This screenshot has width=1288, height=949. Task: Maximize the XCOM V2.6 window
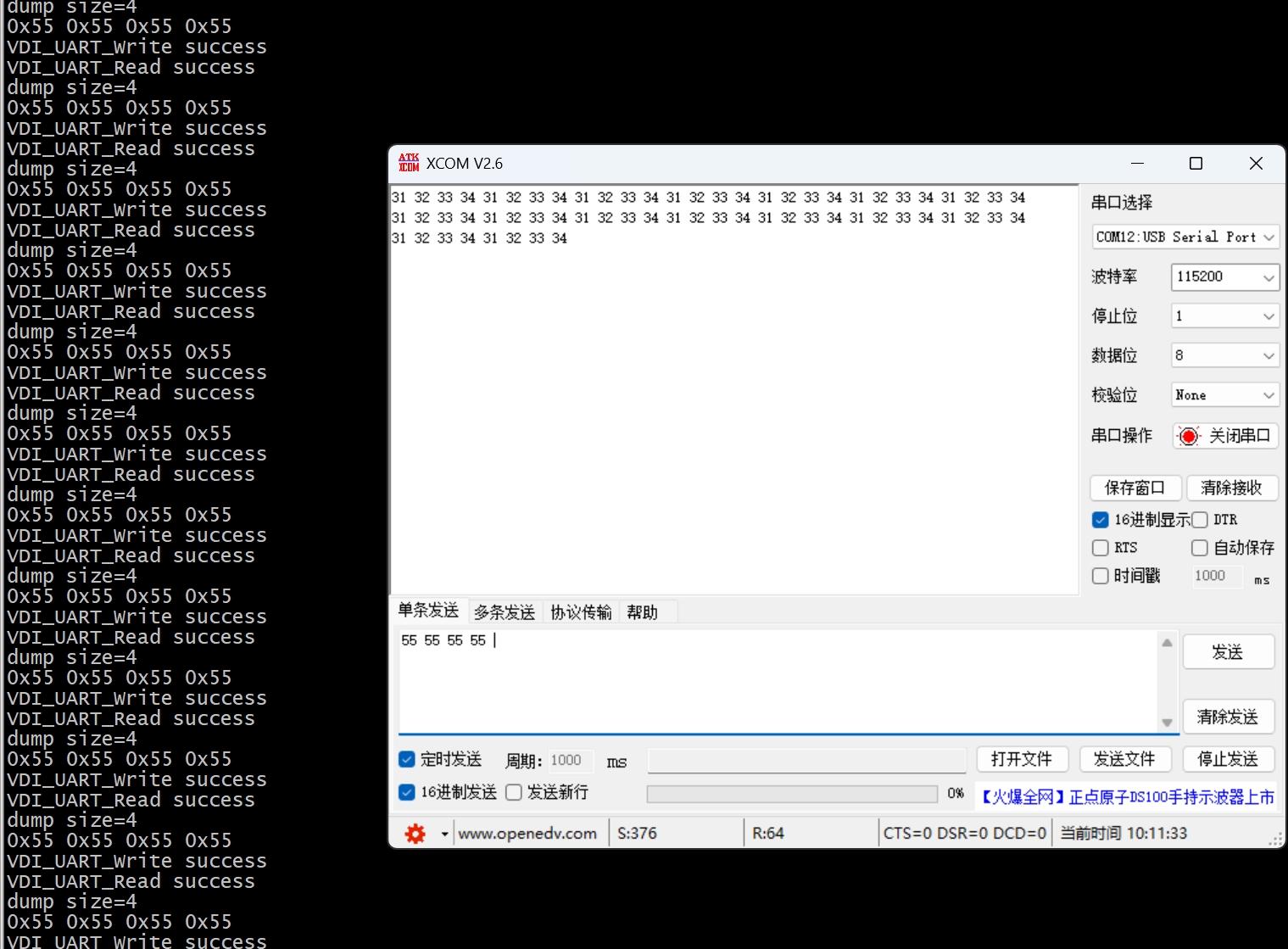coord(1196,163)
